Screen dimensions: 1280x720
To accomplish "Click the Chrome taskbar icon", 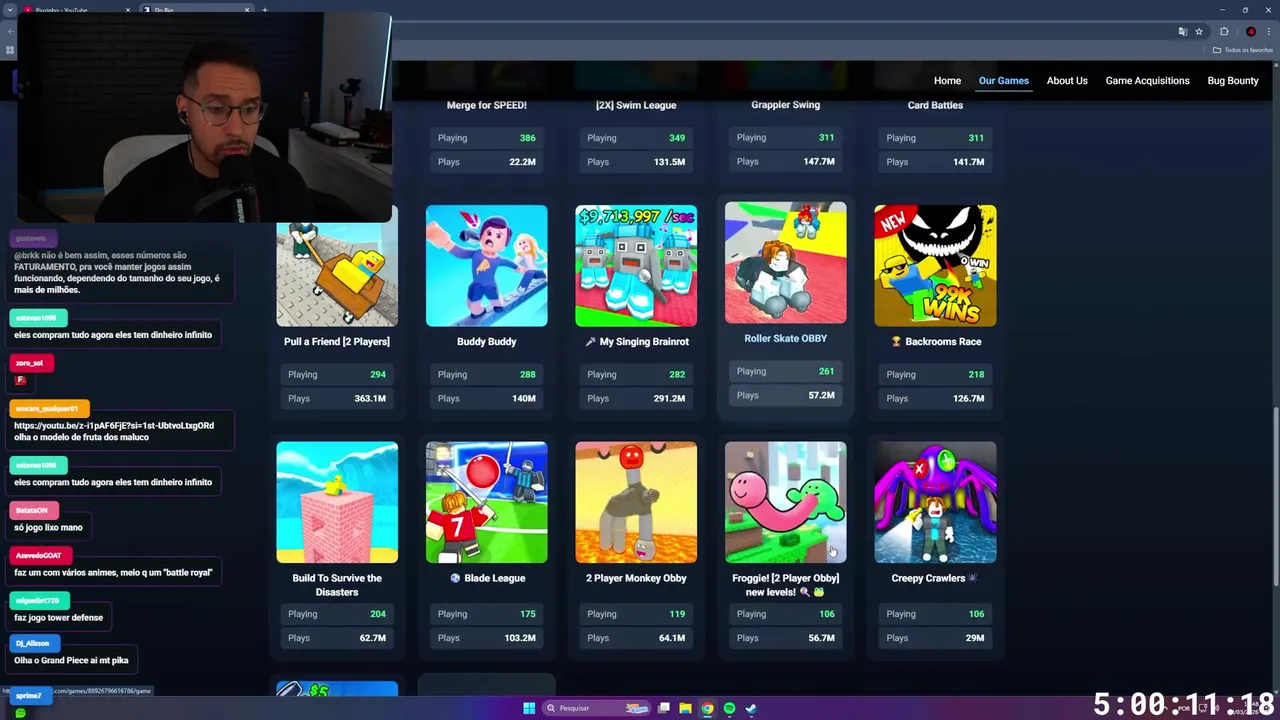I will pos(707,708).
